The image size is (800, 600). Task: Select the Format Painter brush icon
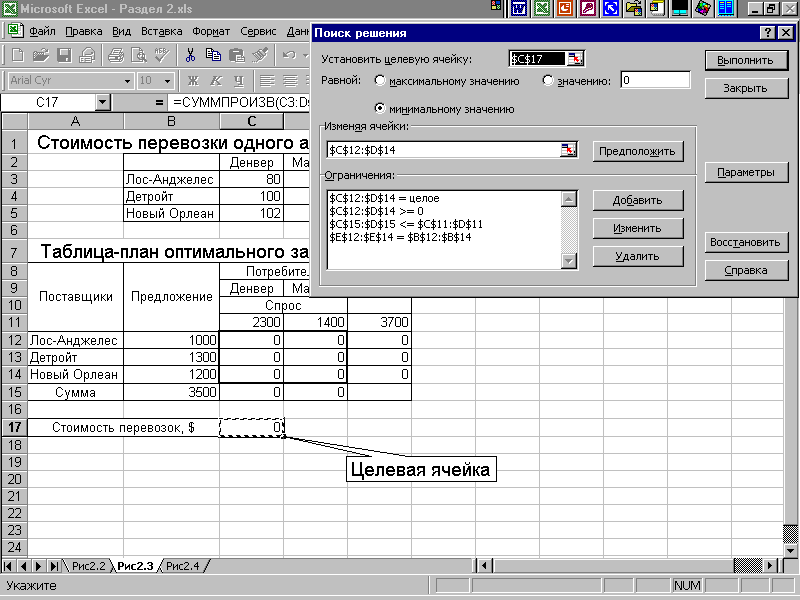coord(260,55)
